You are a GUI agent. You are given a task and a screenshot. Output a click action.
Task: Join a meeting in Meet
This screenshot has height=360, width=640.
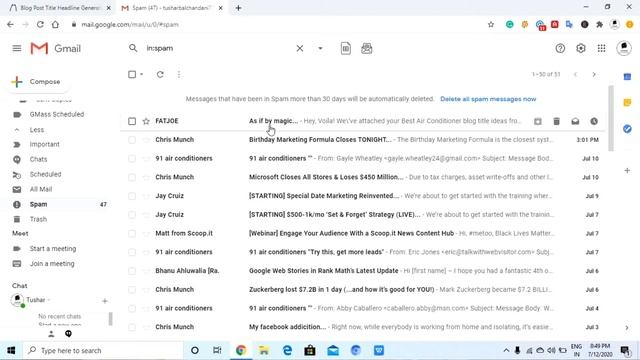pos(52,264)
